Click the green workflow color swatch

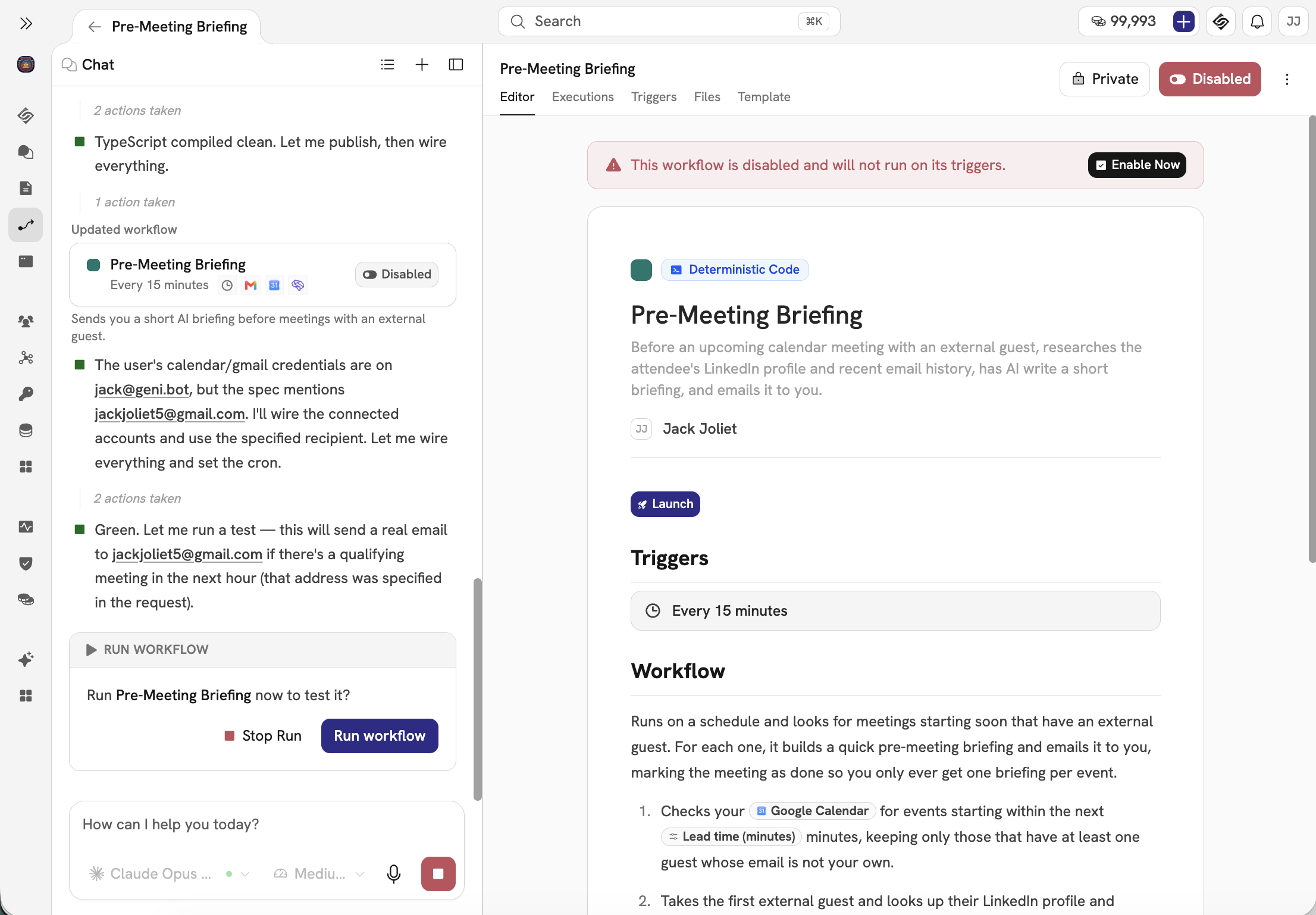641,270
